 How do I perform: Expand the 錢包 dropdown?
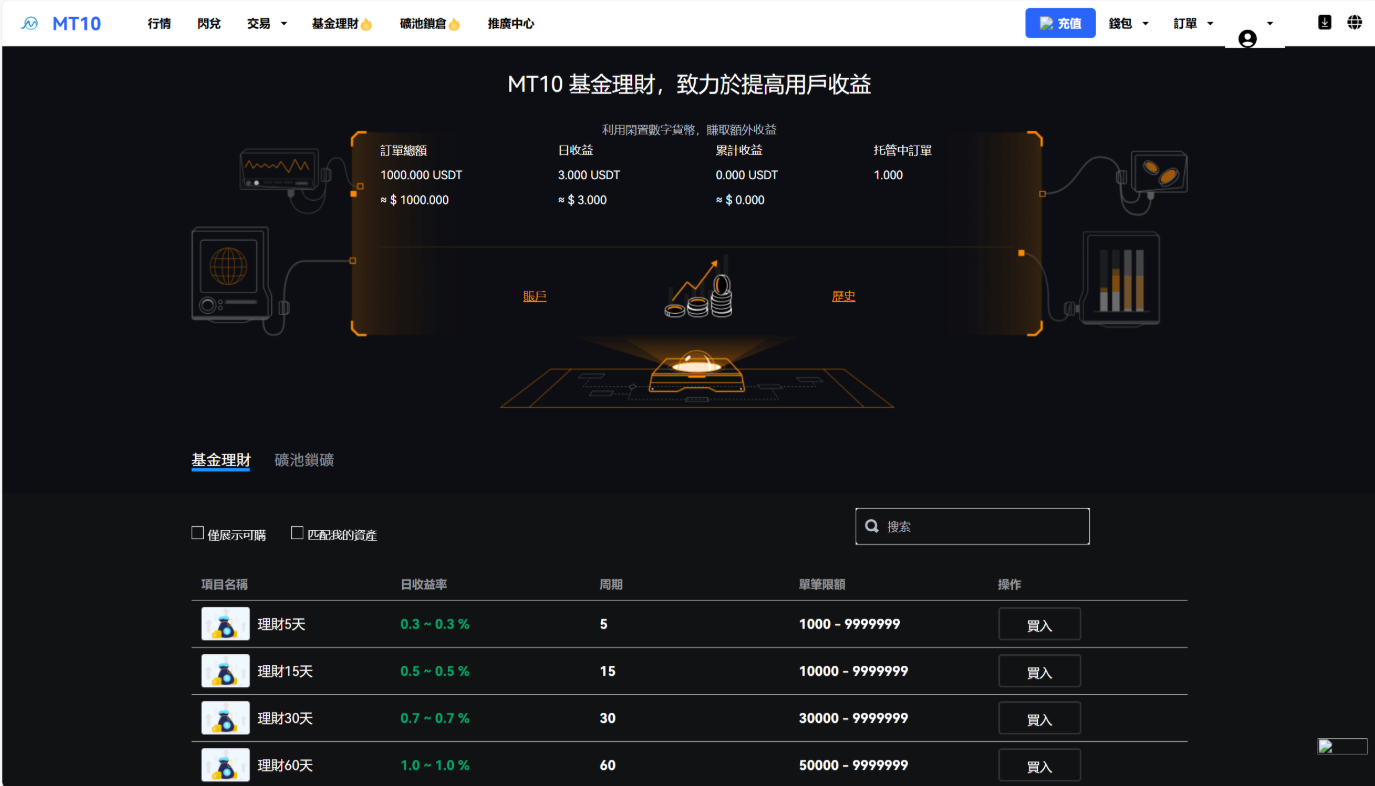click(x=1128, y=23)
